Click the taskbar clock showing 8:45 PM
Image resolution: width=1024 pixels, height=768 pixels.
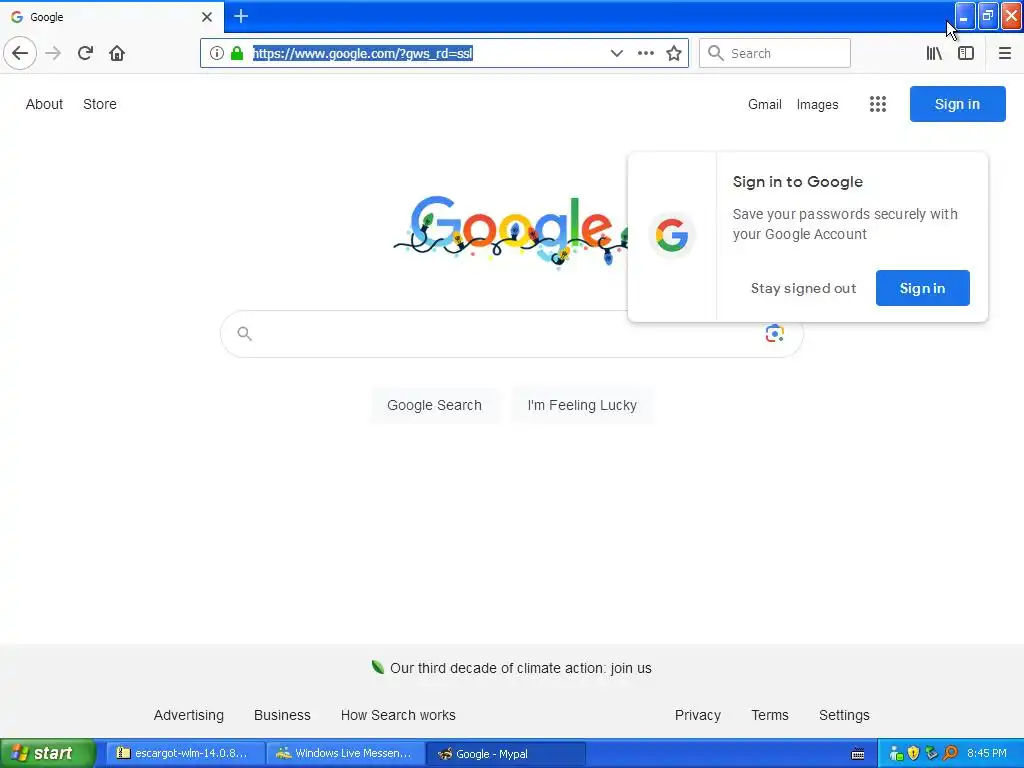tap(987, 754)
